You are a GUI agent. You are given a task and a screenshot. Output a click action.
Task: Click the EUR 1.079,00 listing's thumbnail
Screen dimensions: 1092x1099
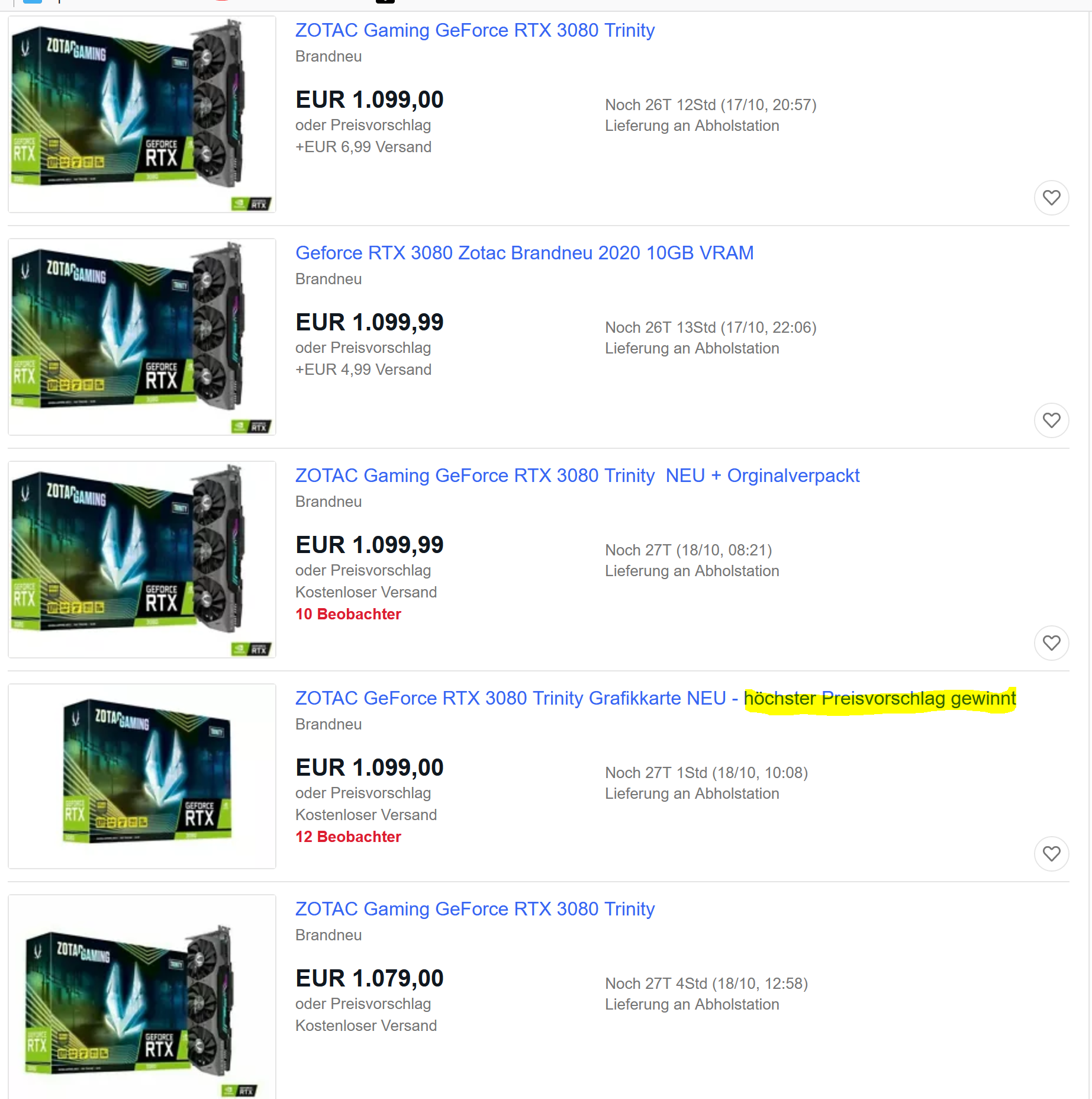[142, 997]
